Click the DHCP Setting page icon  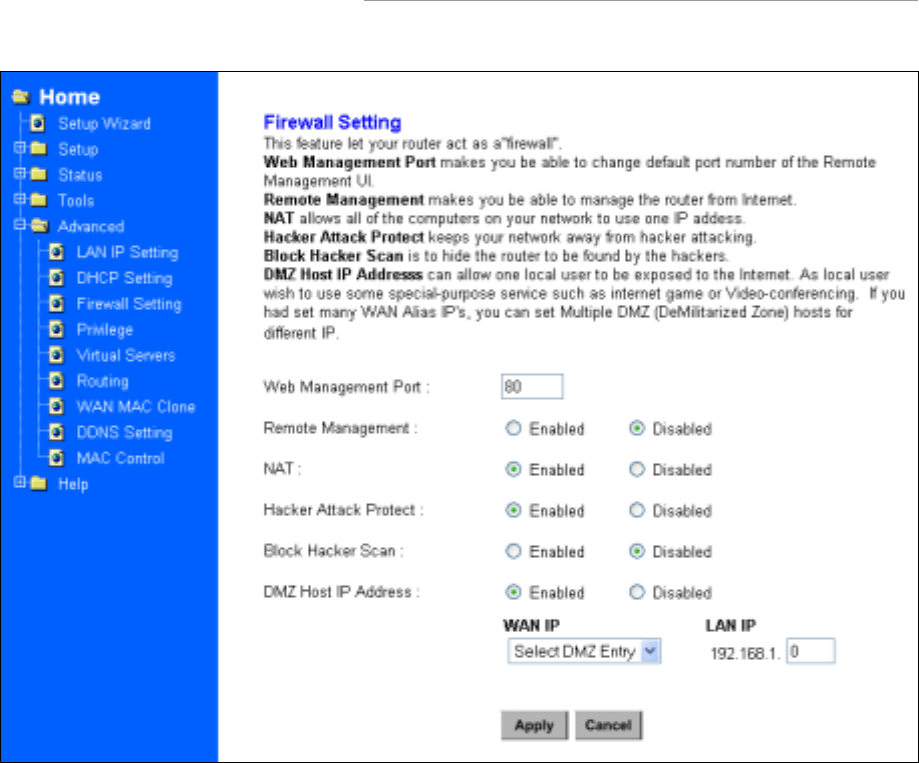click(56, 278)
